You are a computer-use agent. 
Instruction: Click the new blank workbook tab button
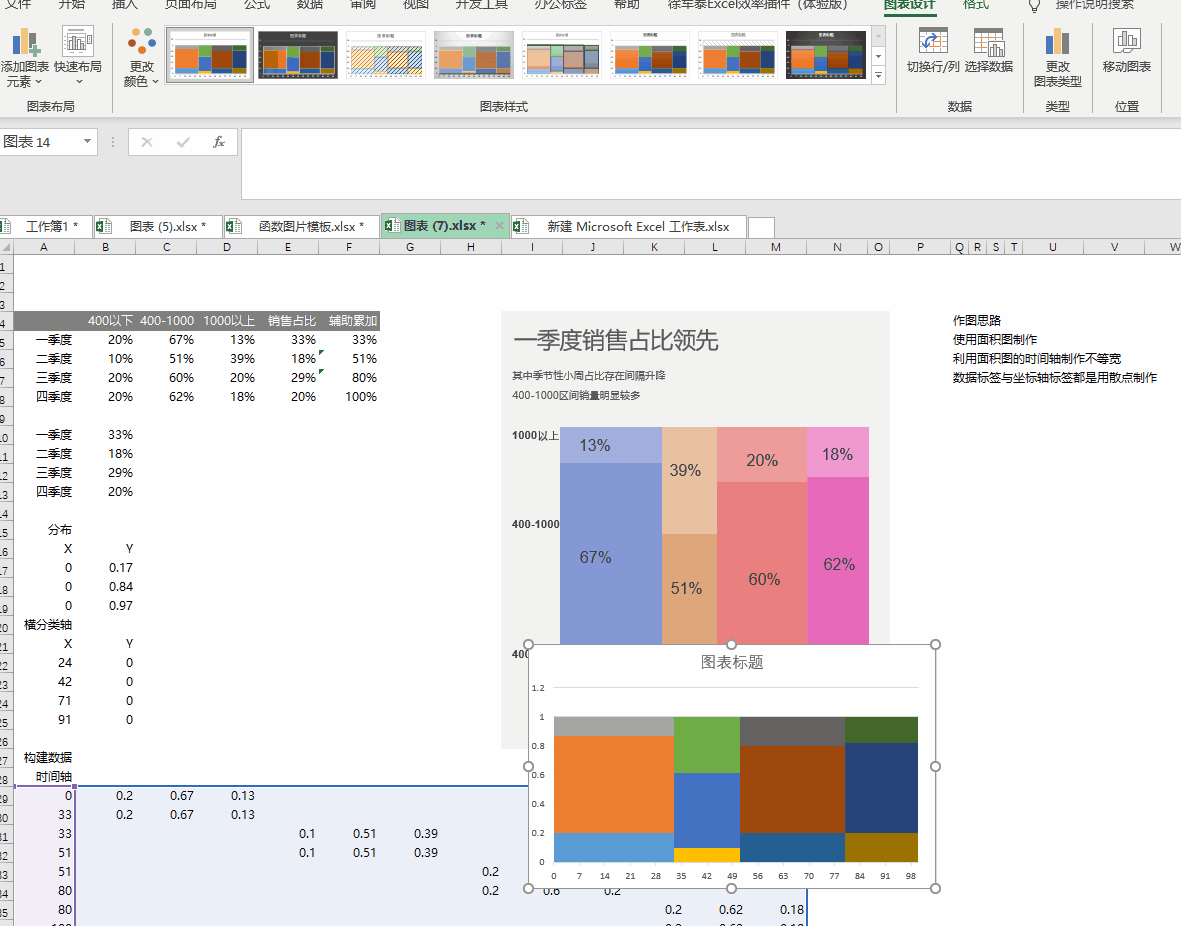[761, 227]
